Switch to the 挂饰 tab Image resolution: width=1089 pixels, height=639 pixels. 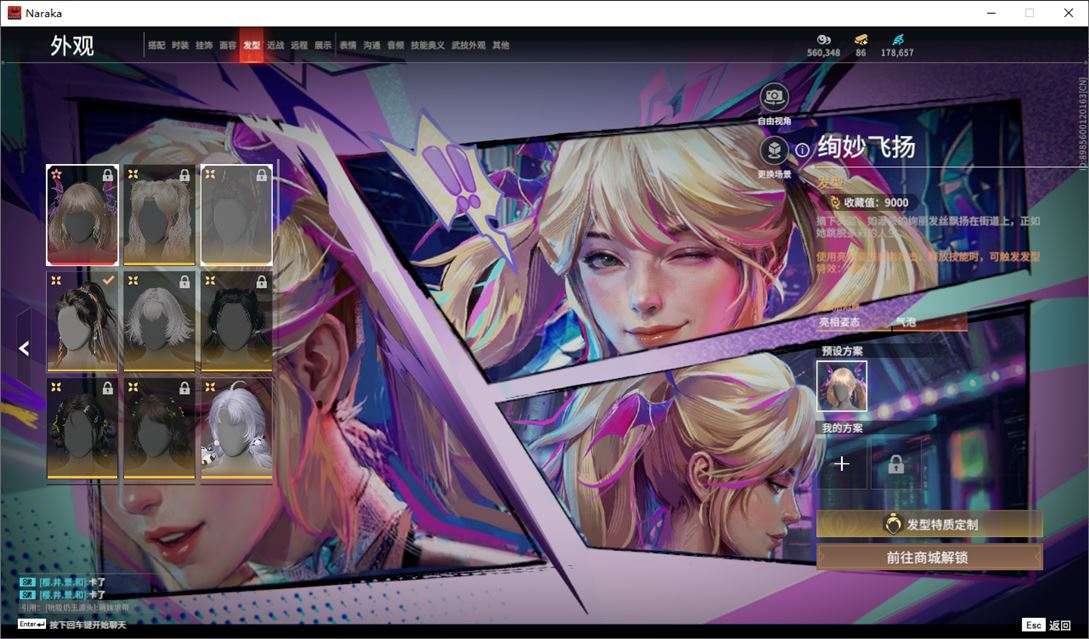203,45
